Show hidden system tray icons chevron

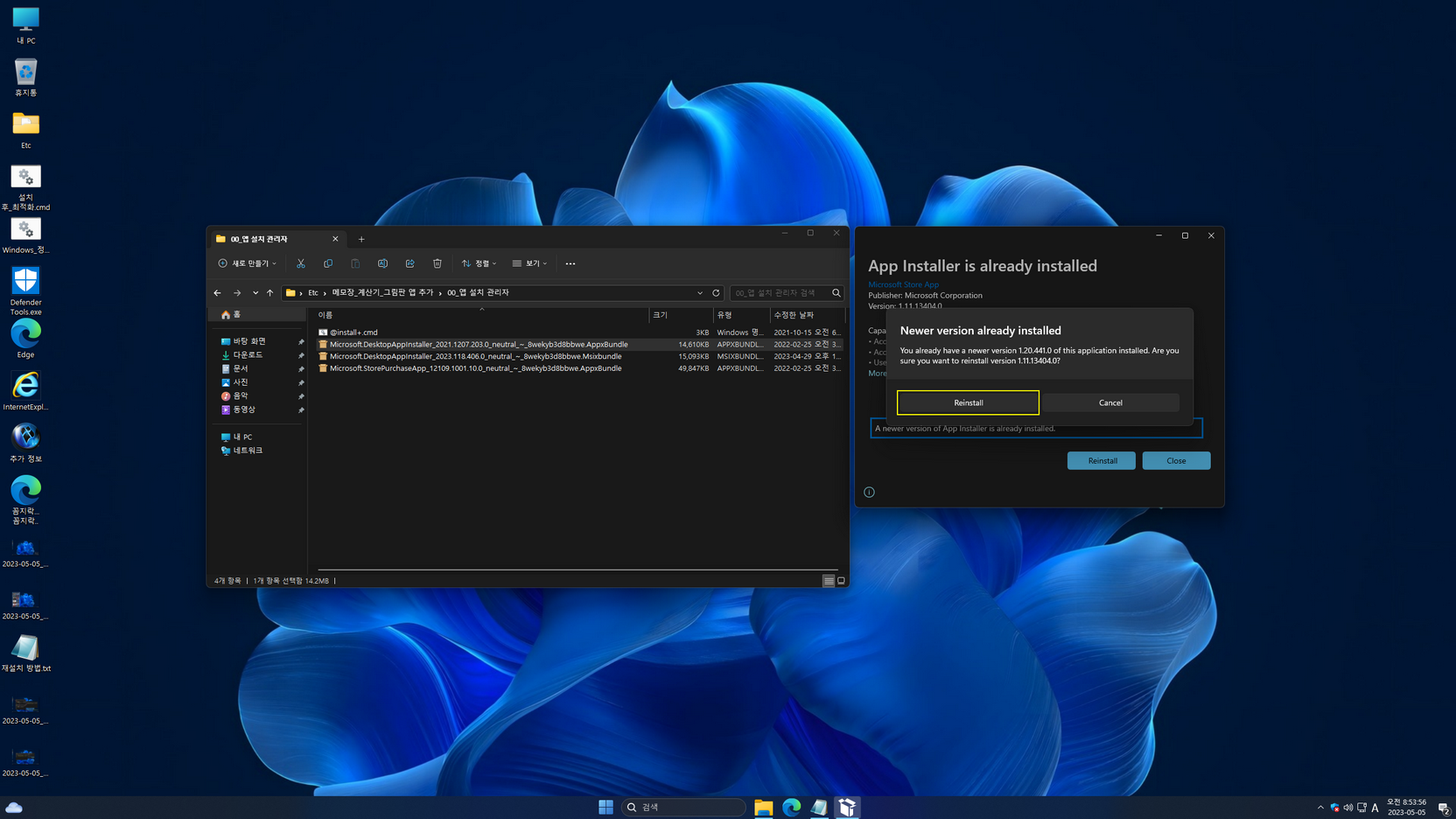(x=1320, y=808)
